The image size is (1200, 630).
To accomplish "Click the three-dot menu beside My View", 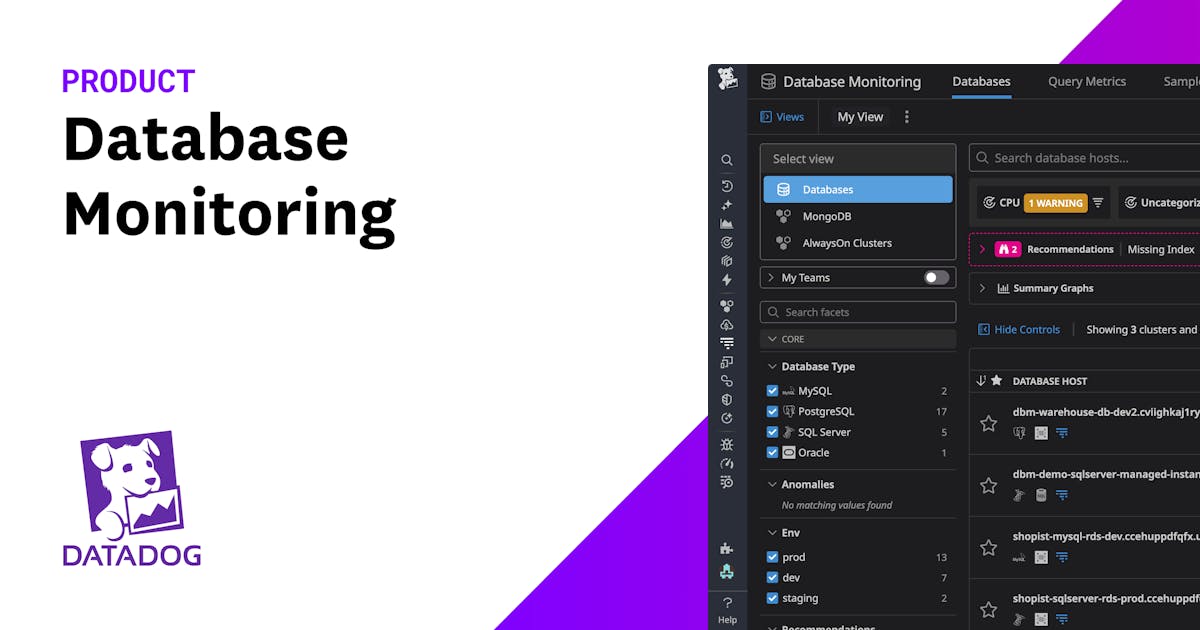I will pyautogui.click(x=907, y=117).
